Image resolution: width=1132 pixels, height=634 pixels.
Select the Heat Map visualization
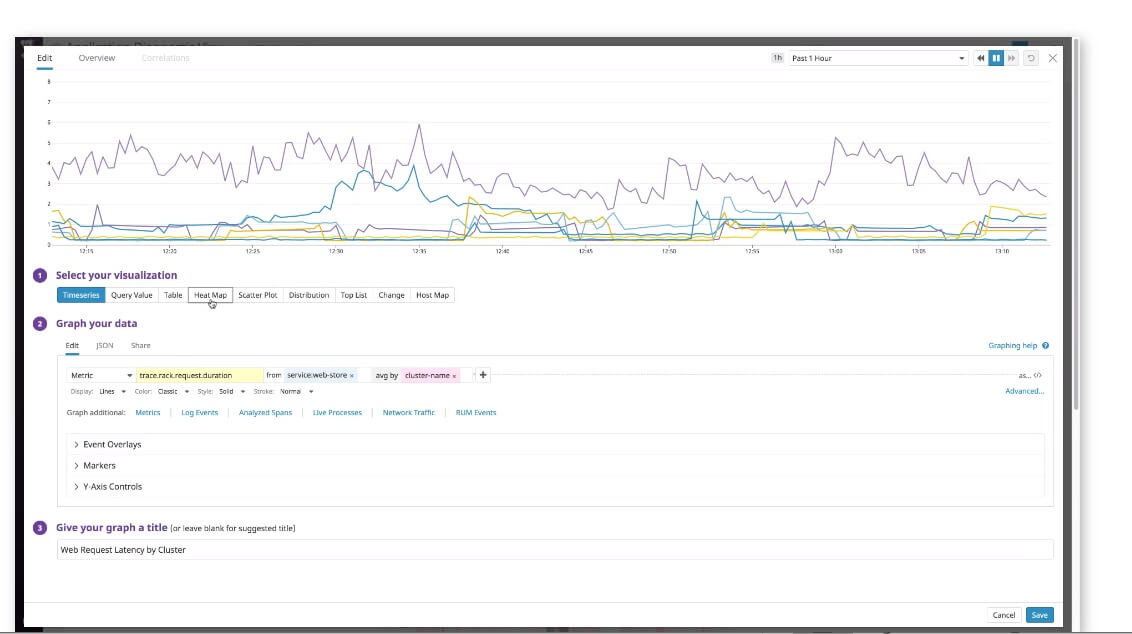coord(210,295)
